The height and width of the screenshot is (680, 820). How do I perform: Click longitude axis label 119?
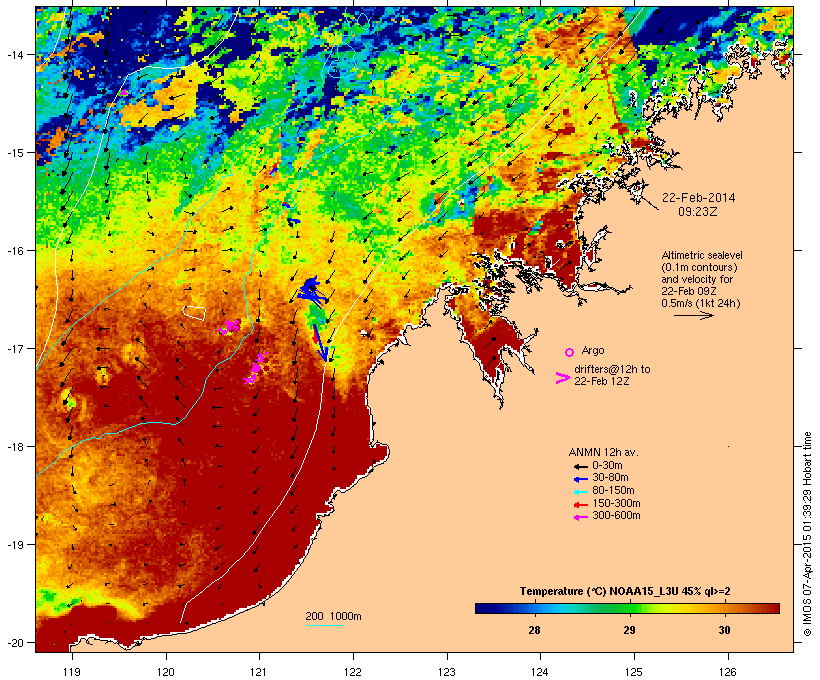point(72,672)
